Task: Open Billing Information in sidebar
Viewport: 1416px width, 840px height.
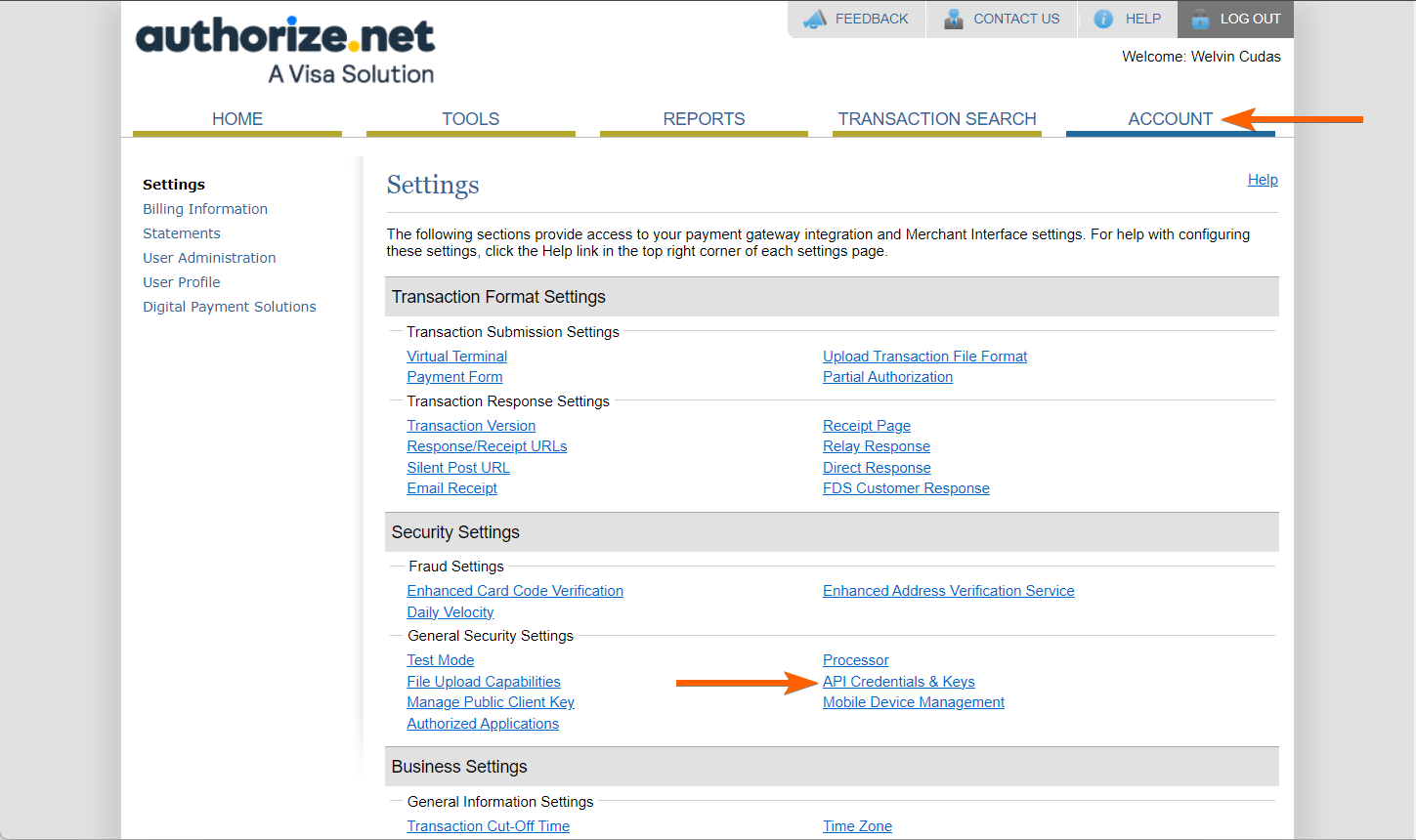Action: pos(205,209)
